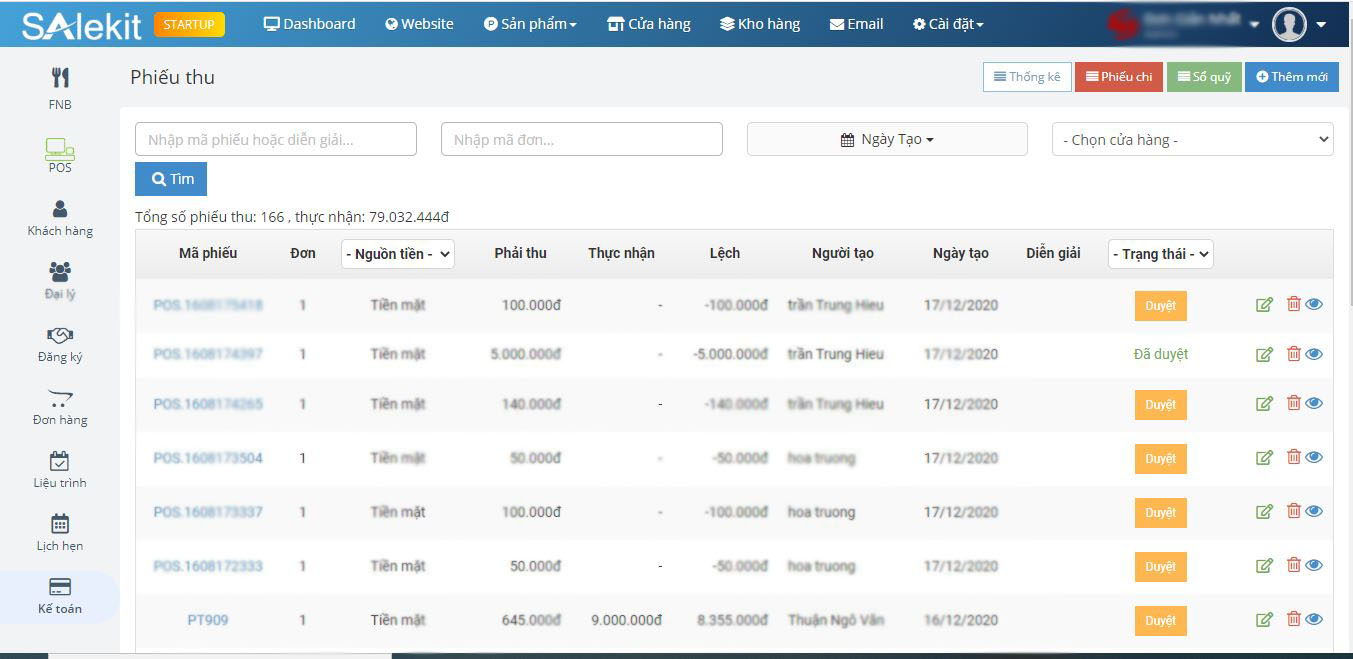Open Đơn hàng cart icon
The height and width of the screenshot is (659, 1353).
(x=60, y=398)
